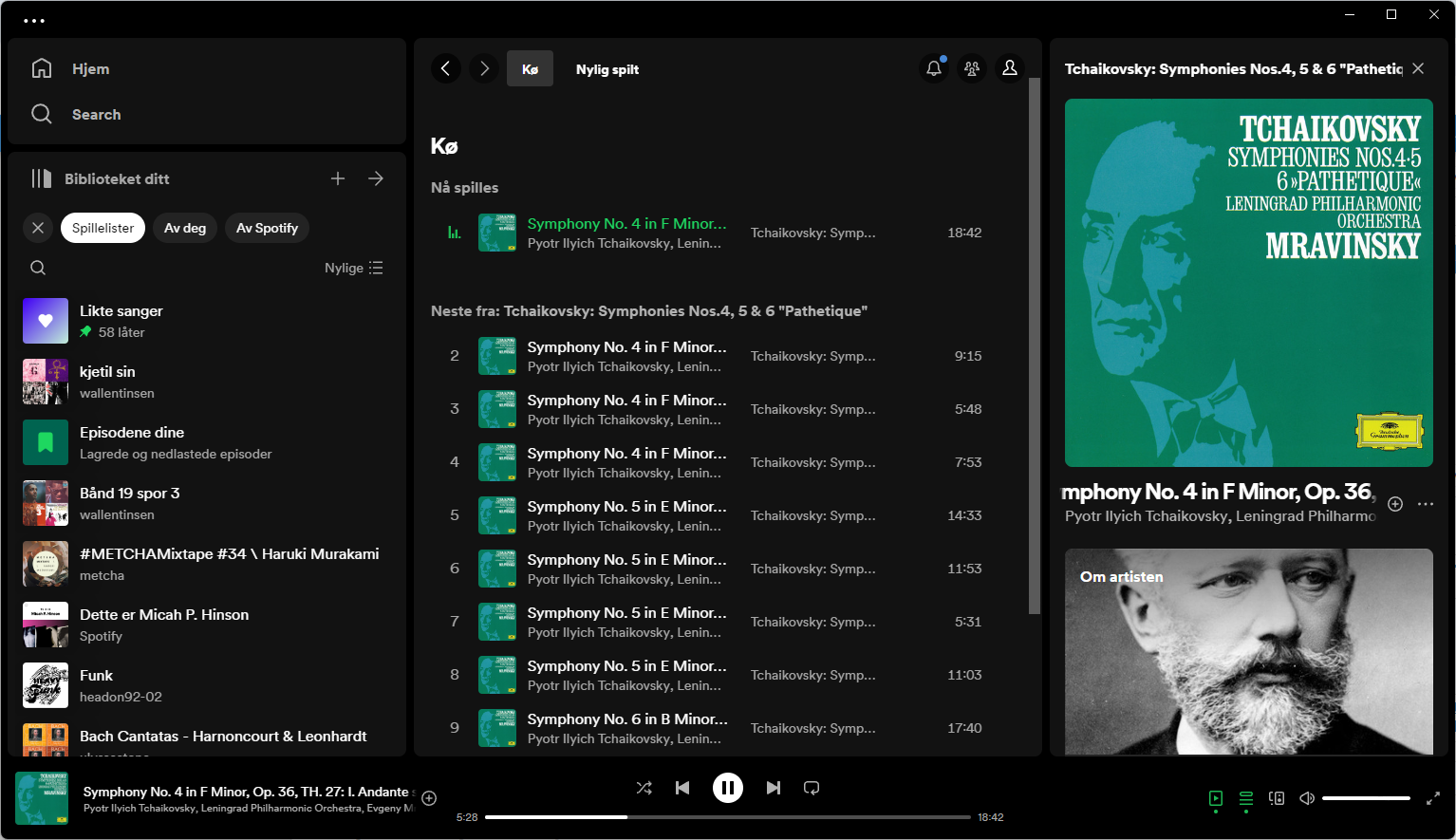The height and width of the screenshot is (840, 1456).
Task: Toggle repeat mode
Action: tap(812, 788)
